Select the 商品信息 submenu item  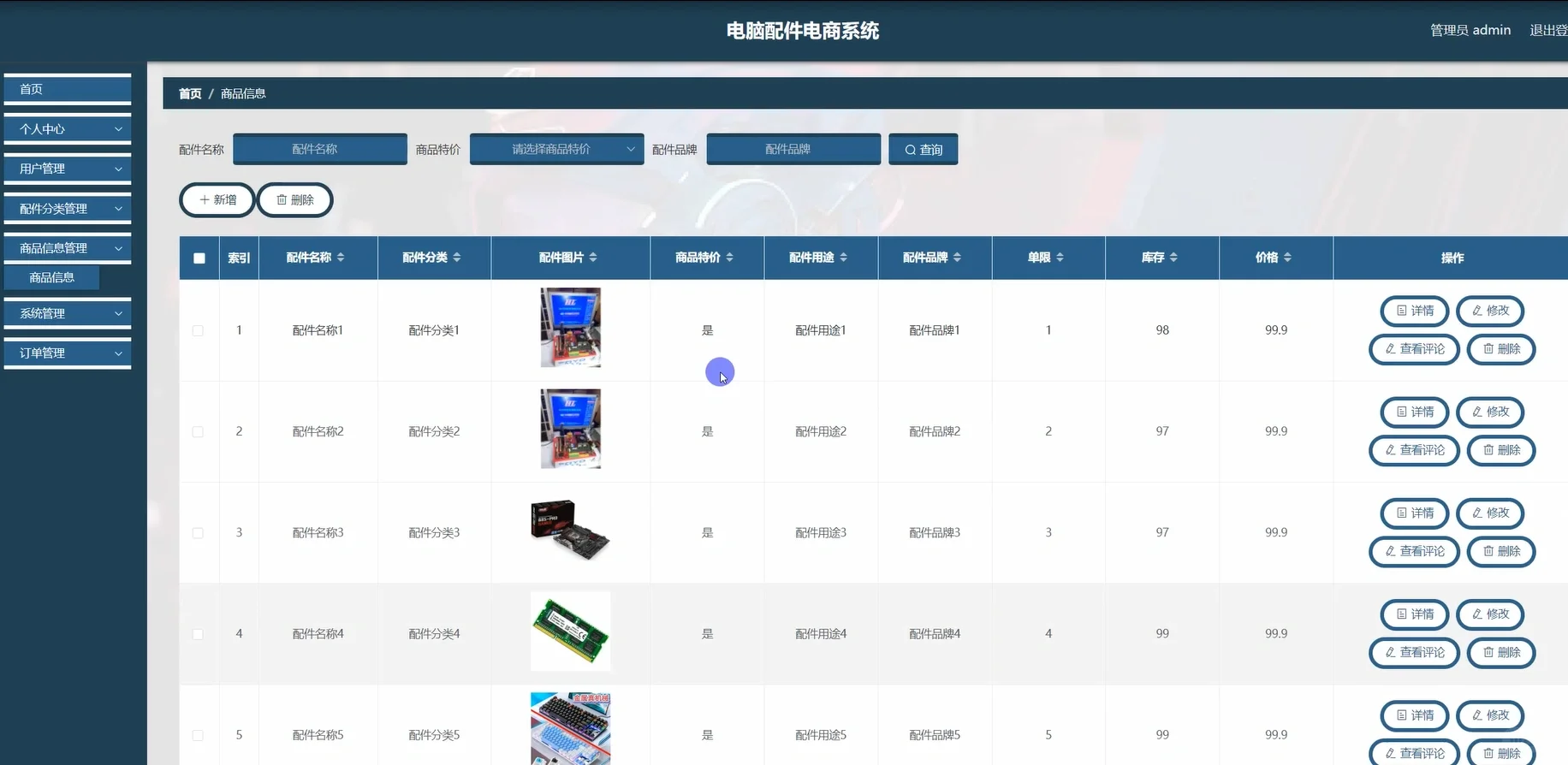click(52, 277)
